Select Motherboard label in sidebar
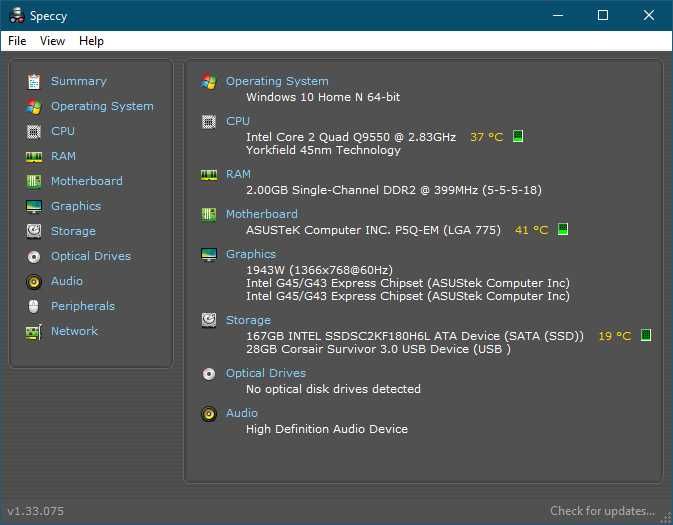673x525 pixels. tap(87, 181)
